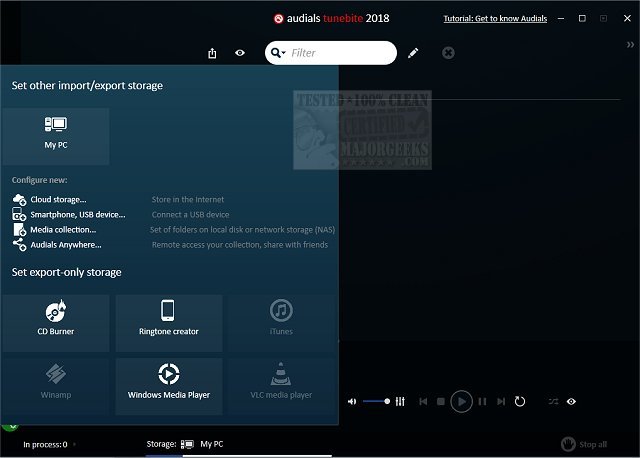Open the Storage: My PC selector
This screenshot has height=458, width=640.
185,444
